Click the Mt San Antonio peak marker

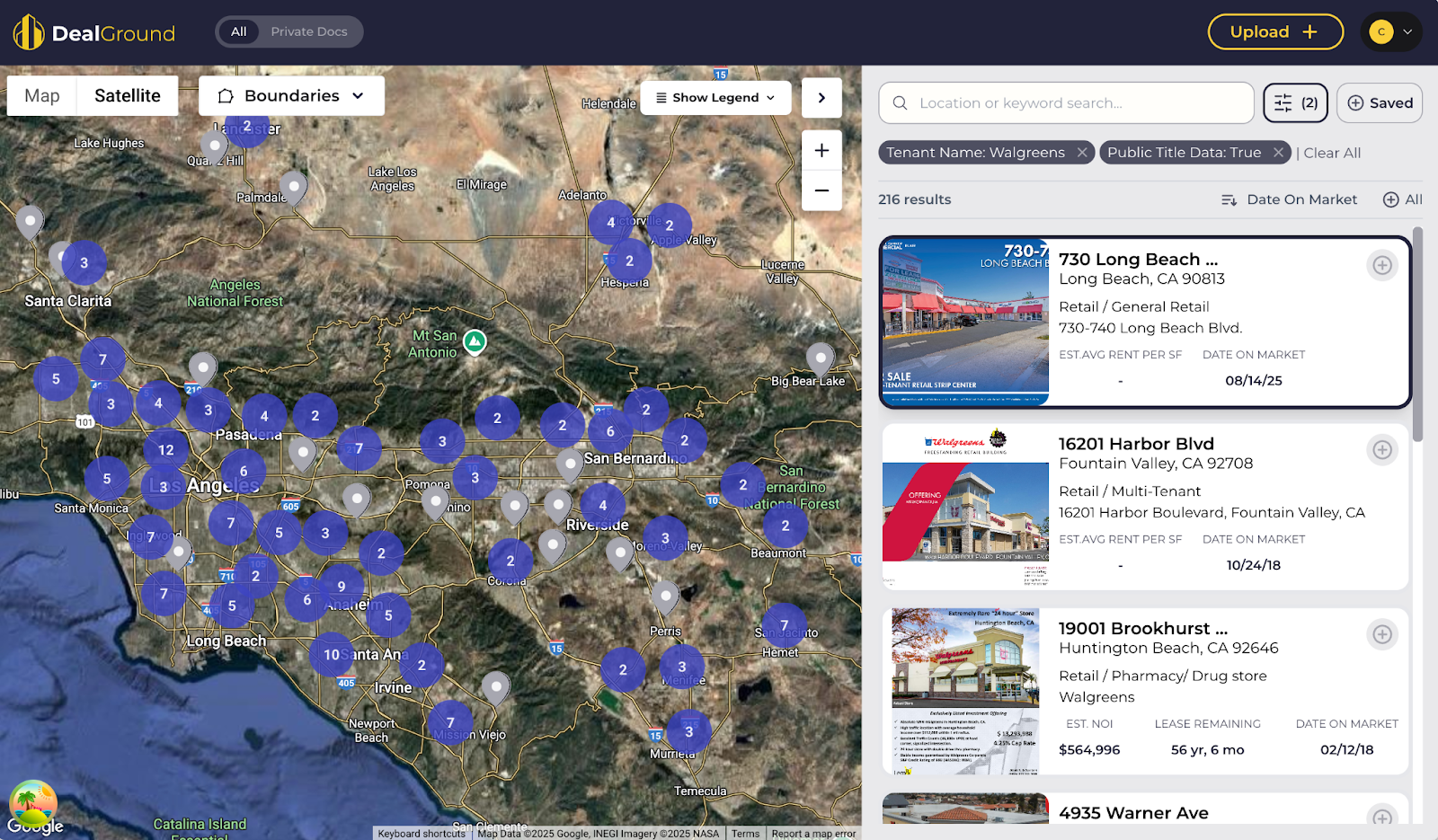click(475, 341)
